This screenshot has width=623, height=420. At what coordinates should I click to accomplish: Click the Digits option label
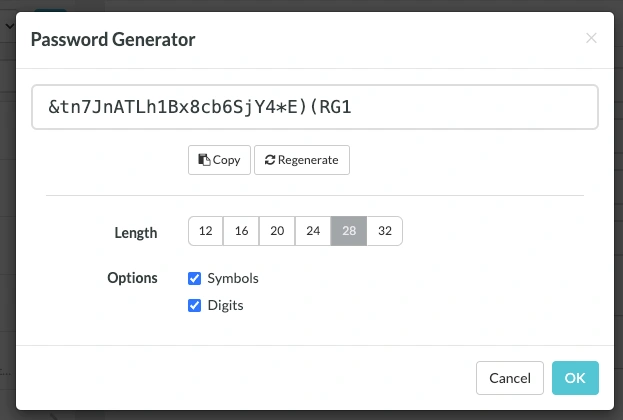pos(225,305)
